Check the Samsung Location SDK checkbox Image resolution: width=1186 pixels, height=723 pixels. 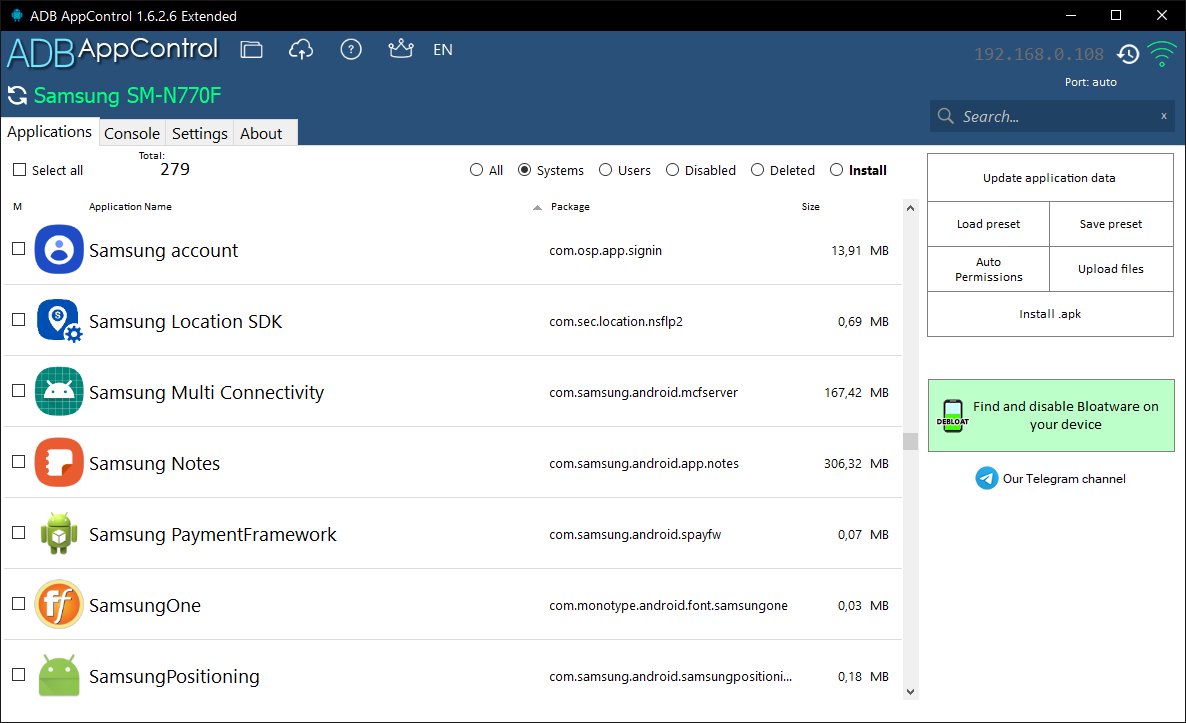19,320
